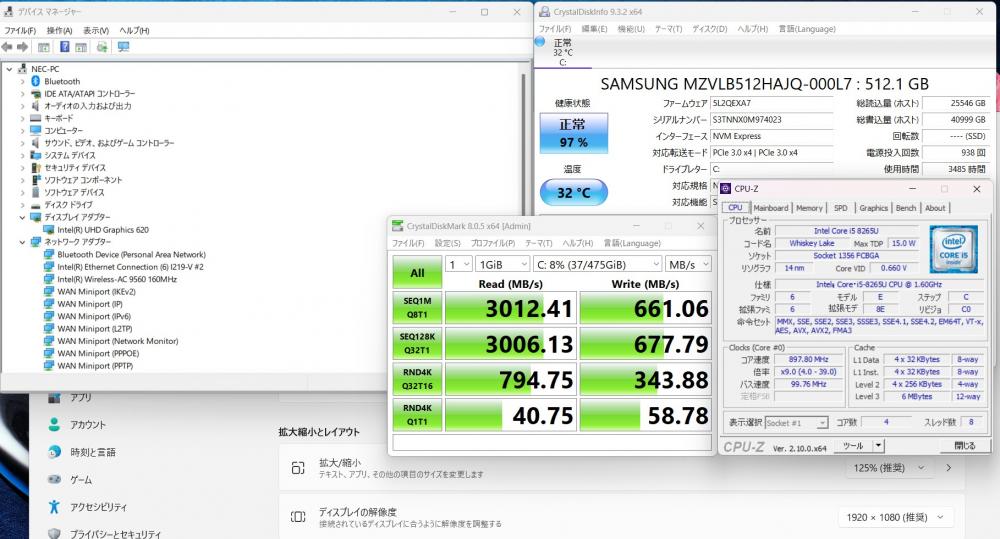Switch to the Bench tab in CPU-Z
Screen dimensions: 1000x539
coord(906,208)
